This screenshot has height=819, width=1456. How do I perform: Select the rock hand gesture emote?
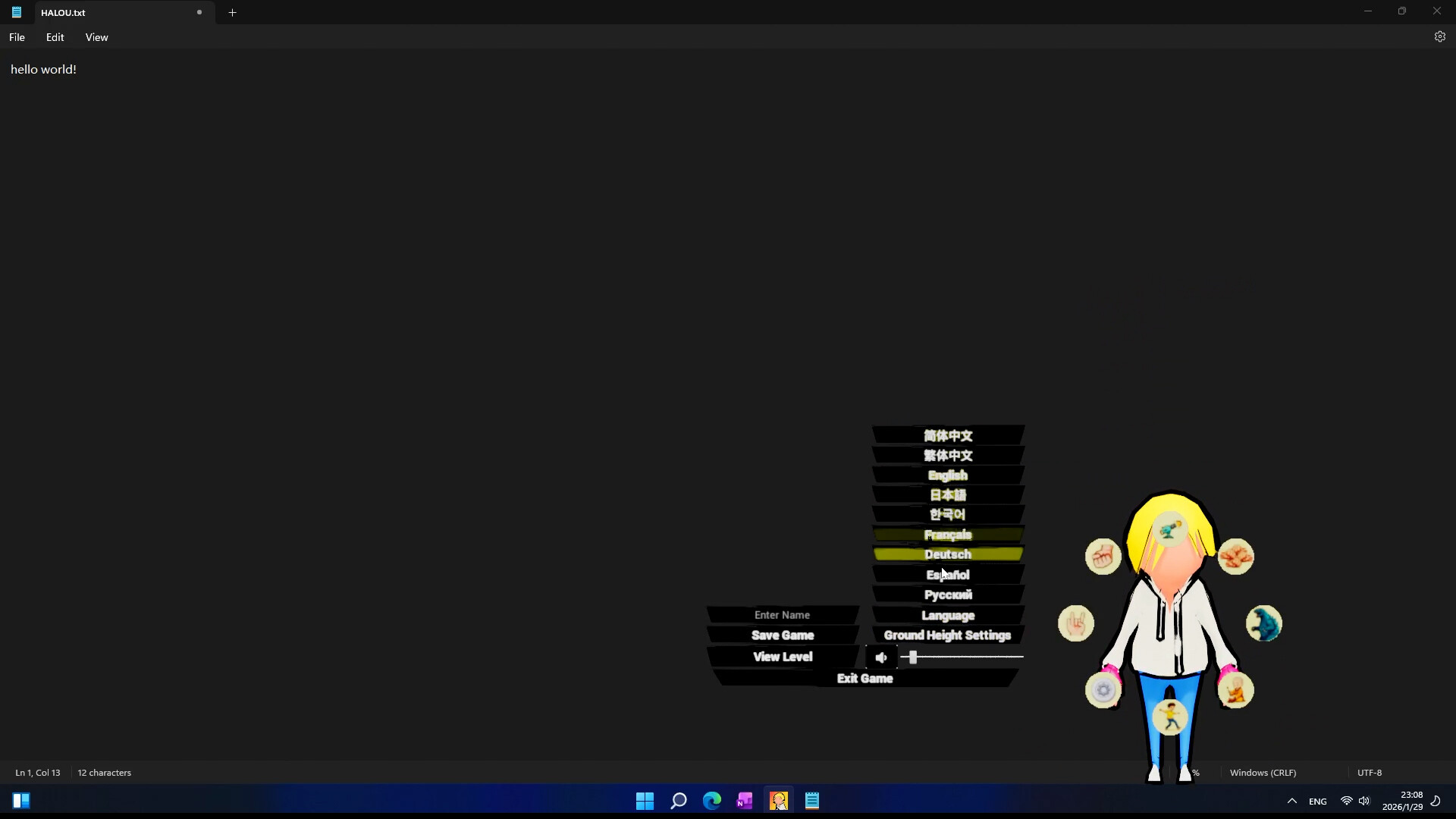(1075, 624)
